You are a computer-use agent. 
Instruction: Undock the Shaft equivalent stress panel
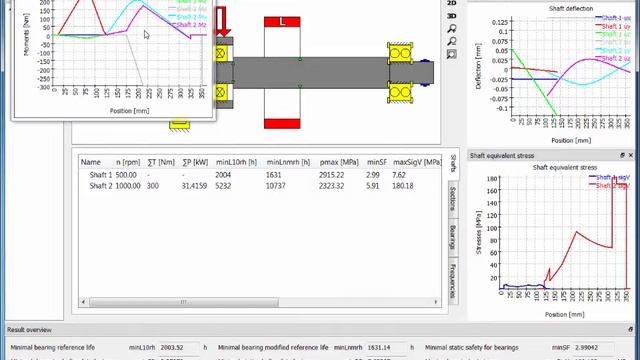pyautogui.click(x=622, y=156)
